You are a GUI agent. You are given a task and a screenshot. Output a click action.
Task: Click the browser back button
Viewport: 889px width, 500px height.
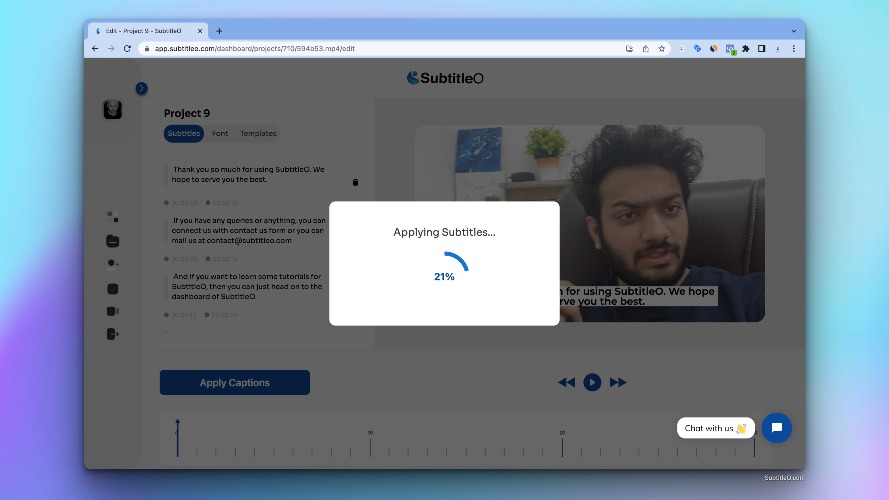(x=95, y=49)
